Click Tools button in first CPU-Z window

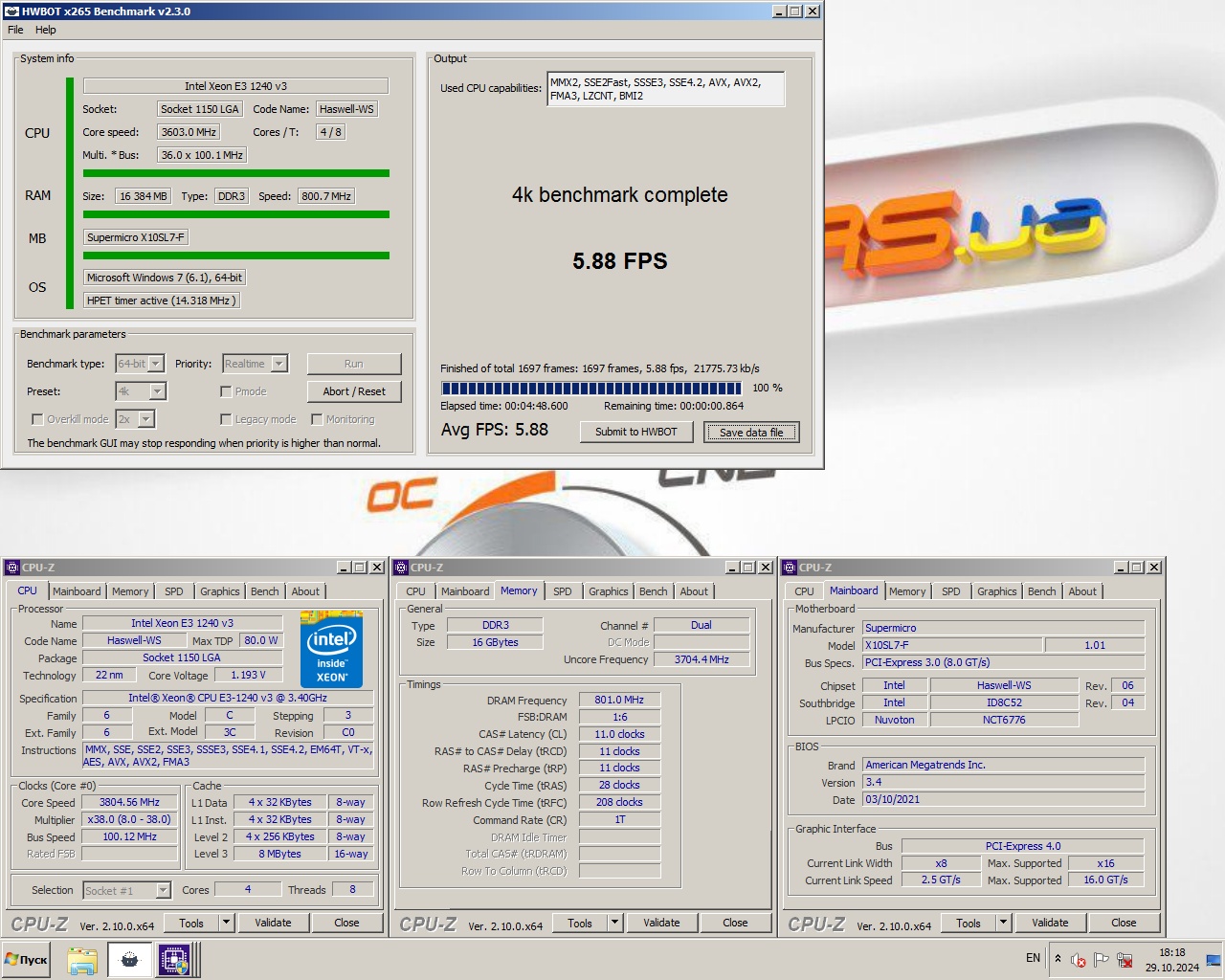tap(191, 924)
